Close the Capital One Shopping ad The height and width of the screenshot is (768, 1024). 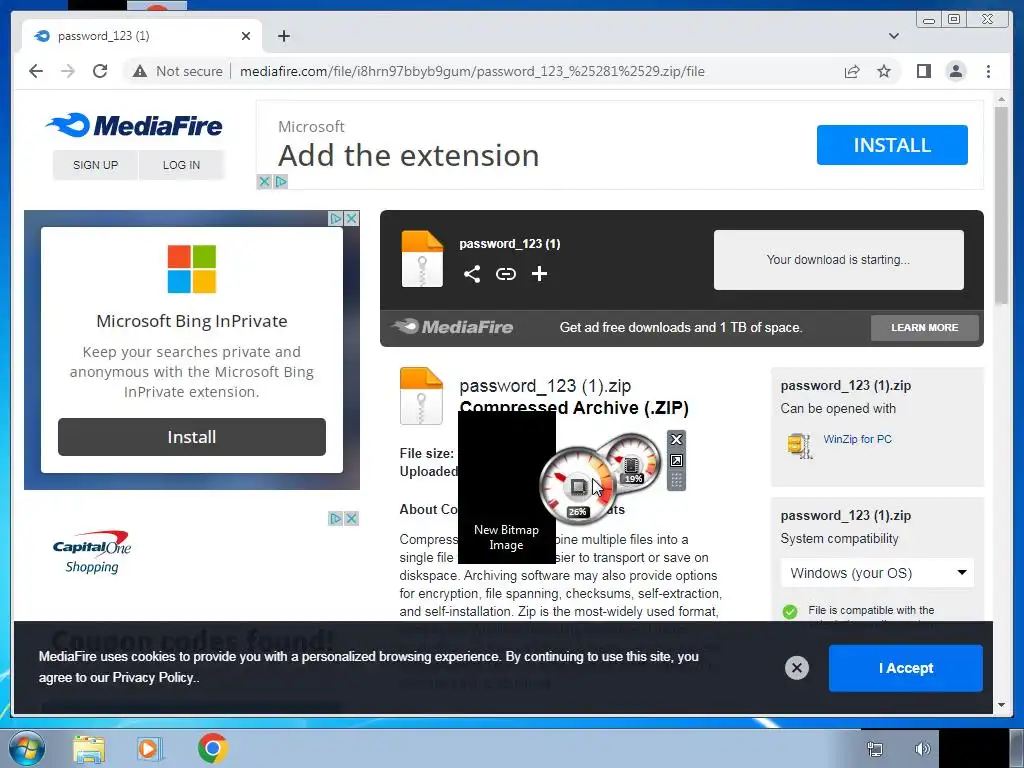coord(351,519)
